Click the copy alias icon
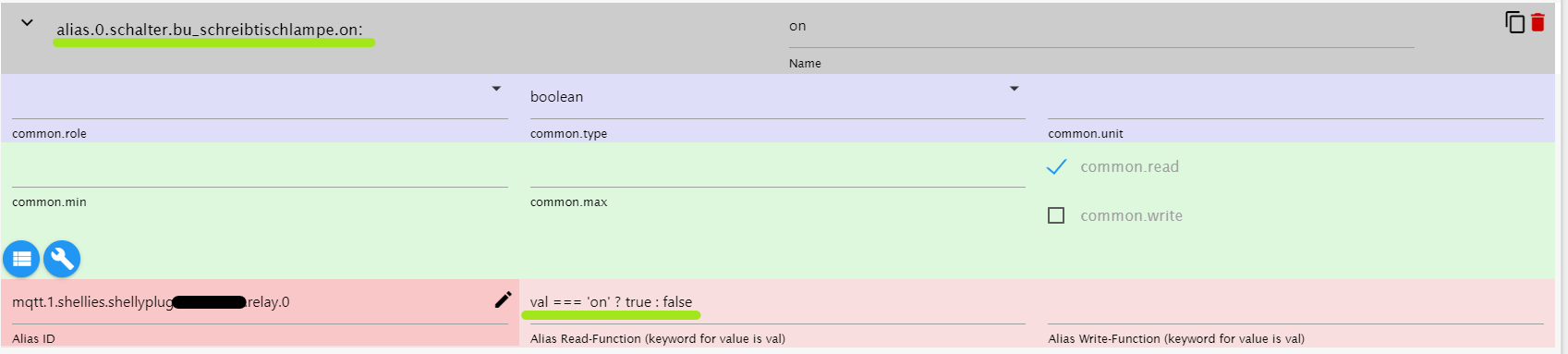The height and width of the screenshot is (354, 1568). click(x=1515, y=22)
